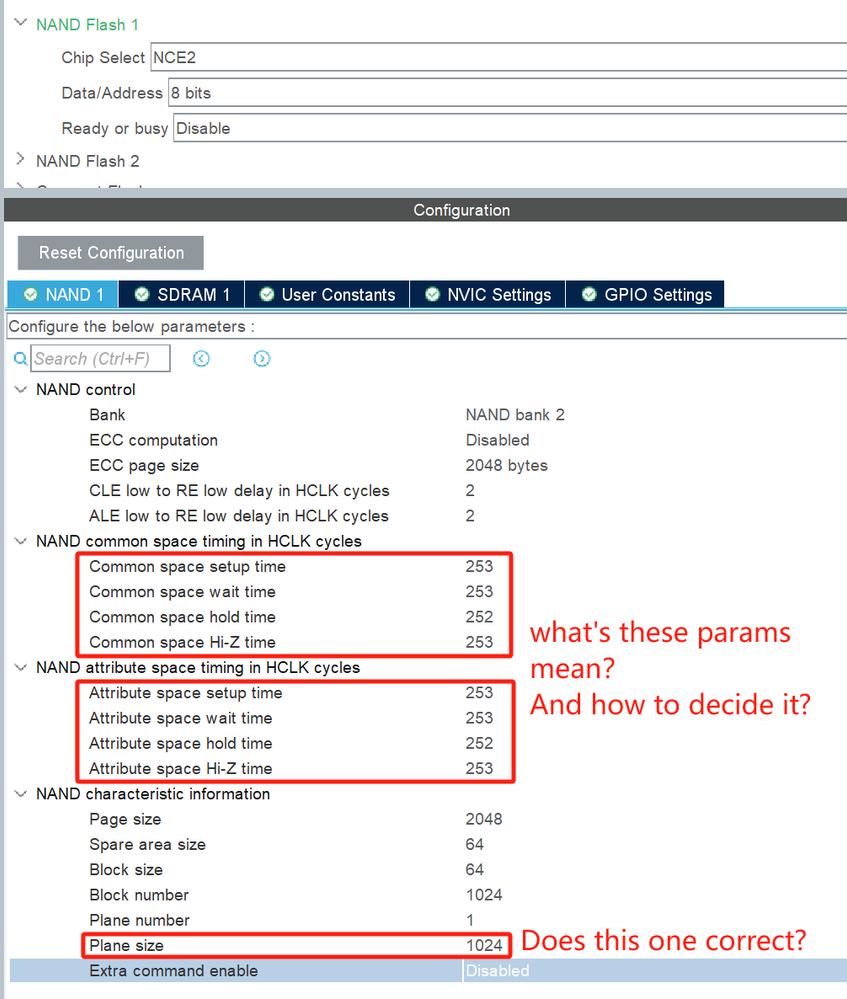Screen dimensions: 847x999
Task: Click the Bank parameter label
Action: tap(107, 415)
